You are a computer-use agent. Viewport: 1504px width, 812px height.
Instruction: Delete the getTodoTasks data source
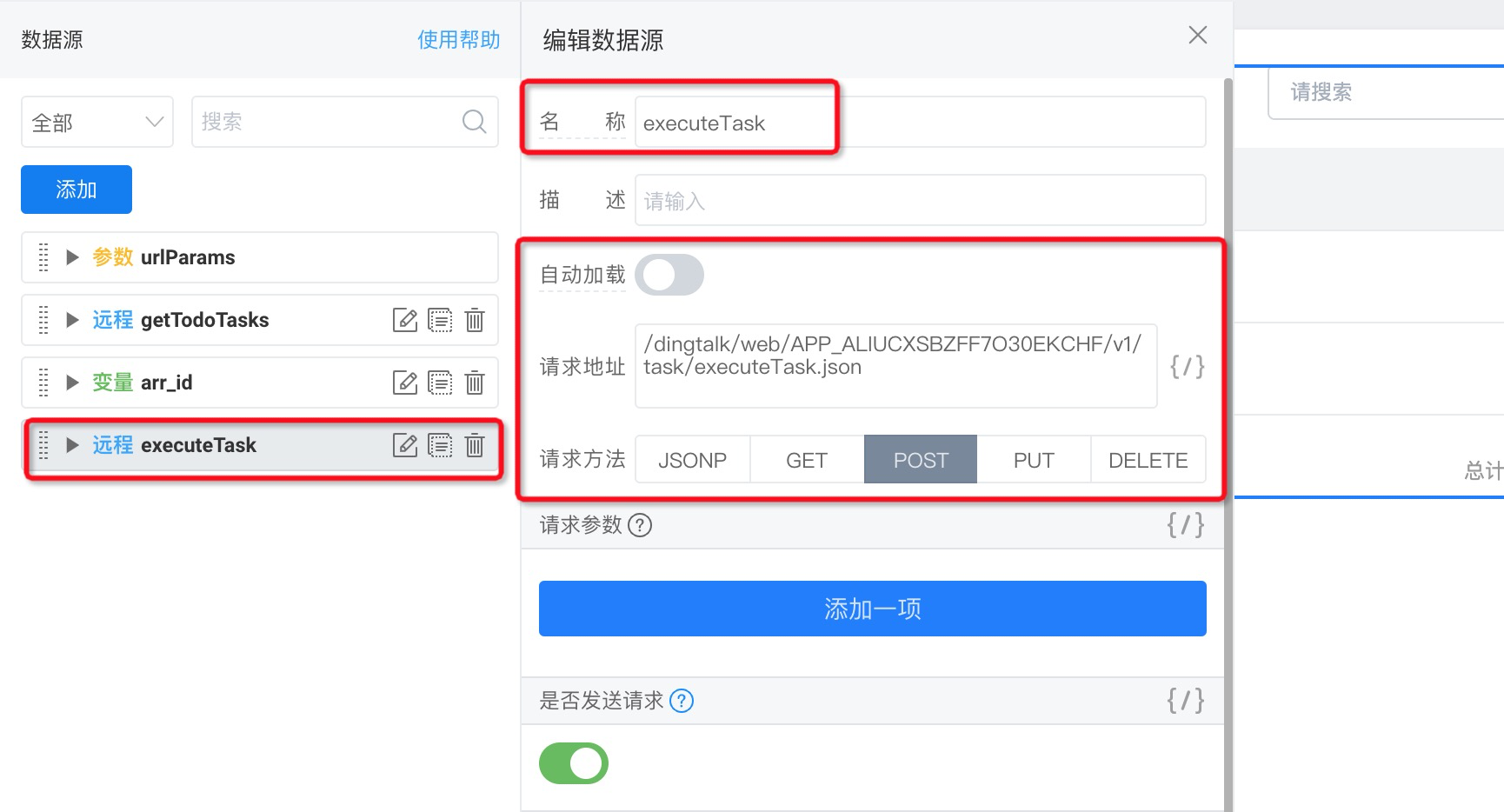pyautogui.click(x=475, y=320)
